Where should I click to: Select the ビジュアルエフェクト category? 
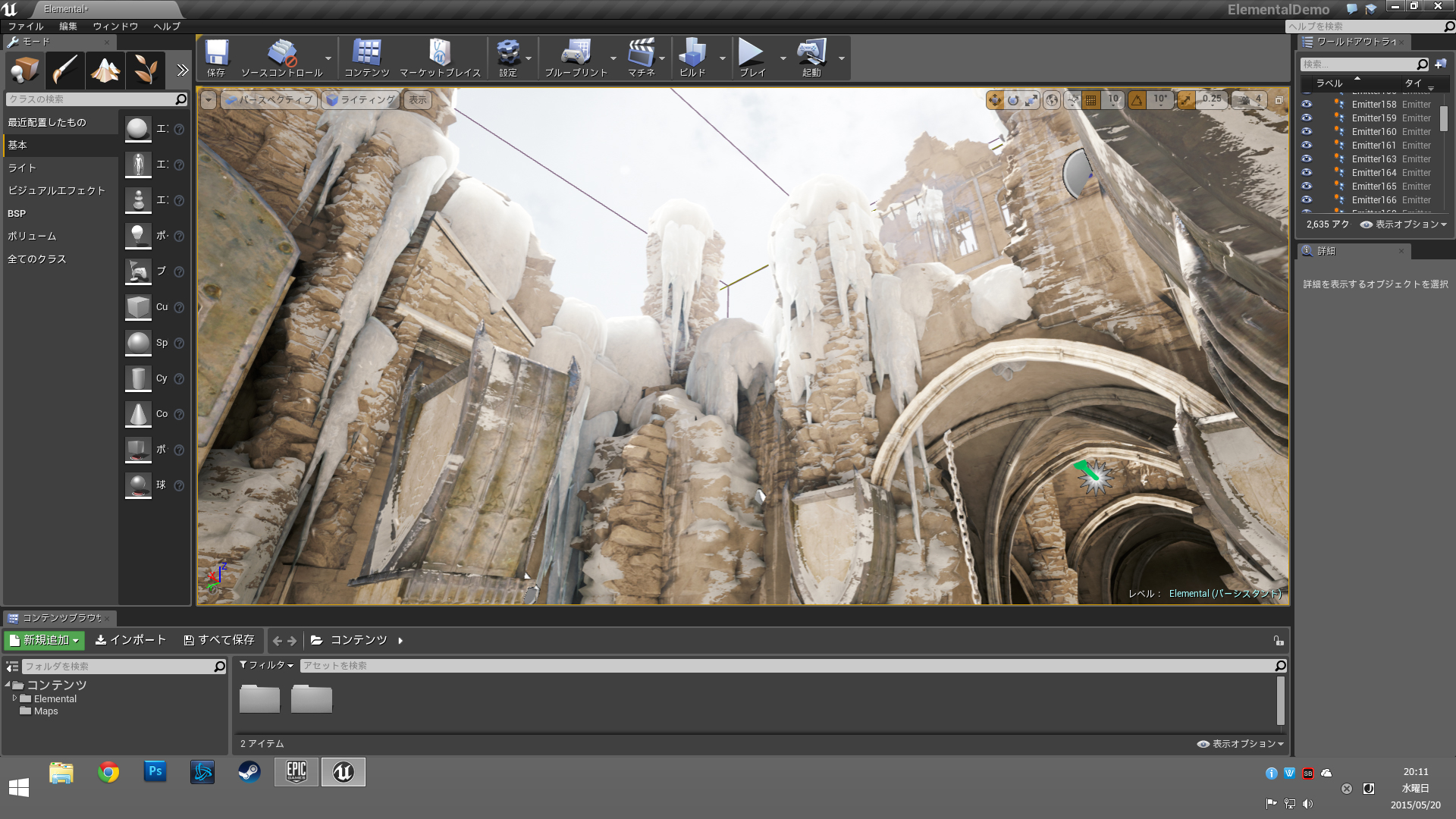tap(61, 190)
